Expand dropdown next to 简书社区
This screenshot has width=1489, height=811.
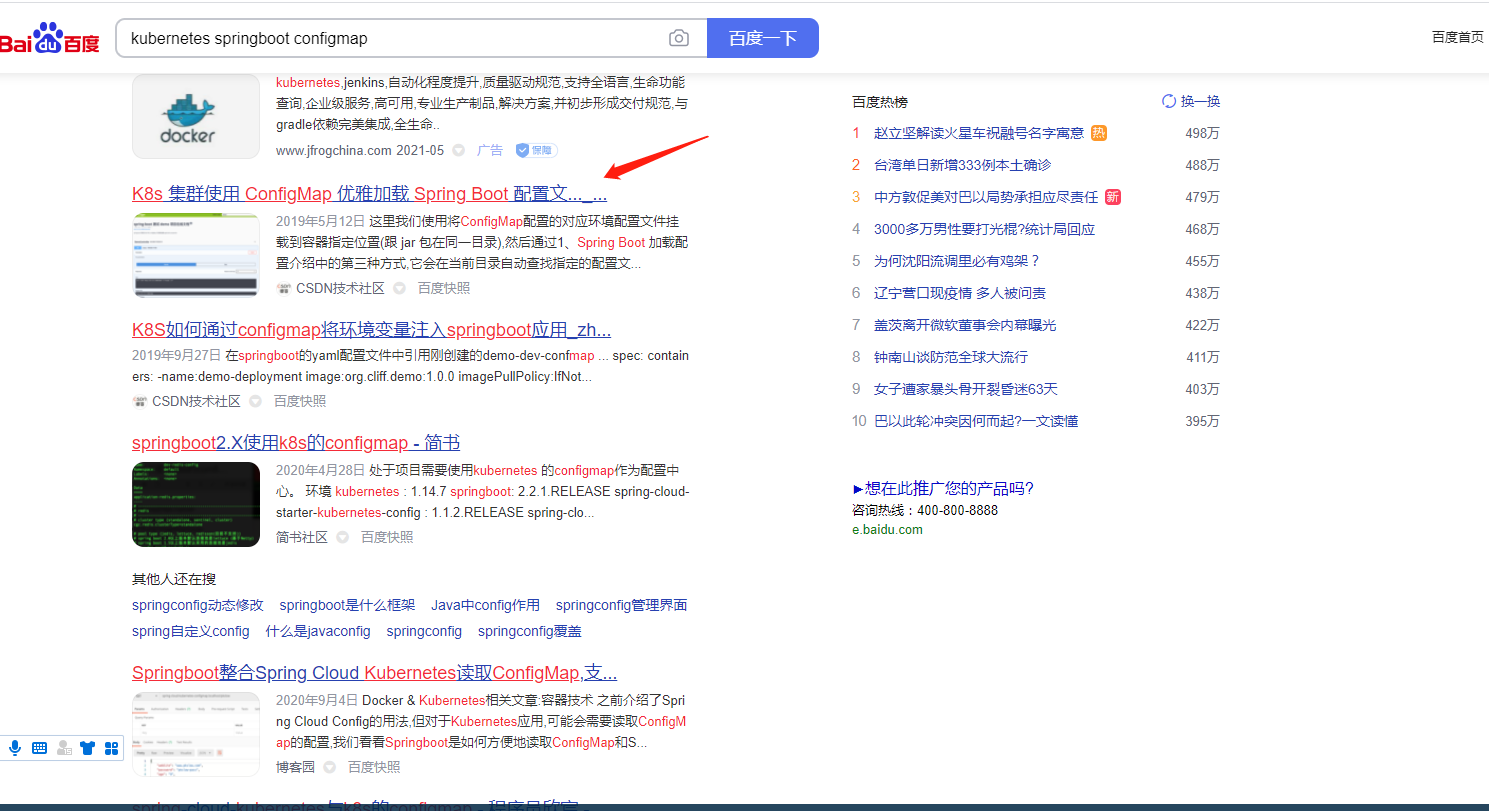point(342,537)
